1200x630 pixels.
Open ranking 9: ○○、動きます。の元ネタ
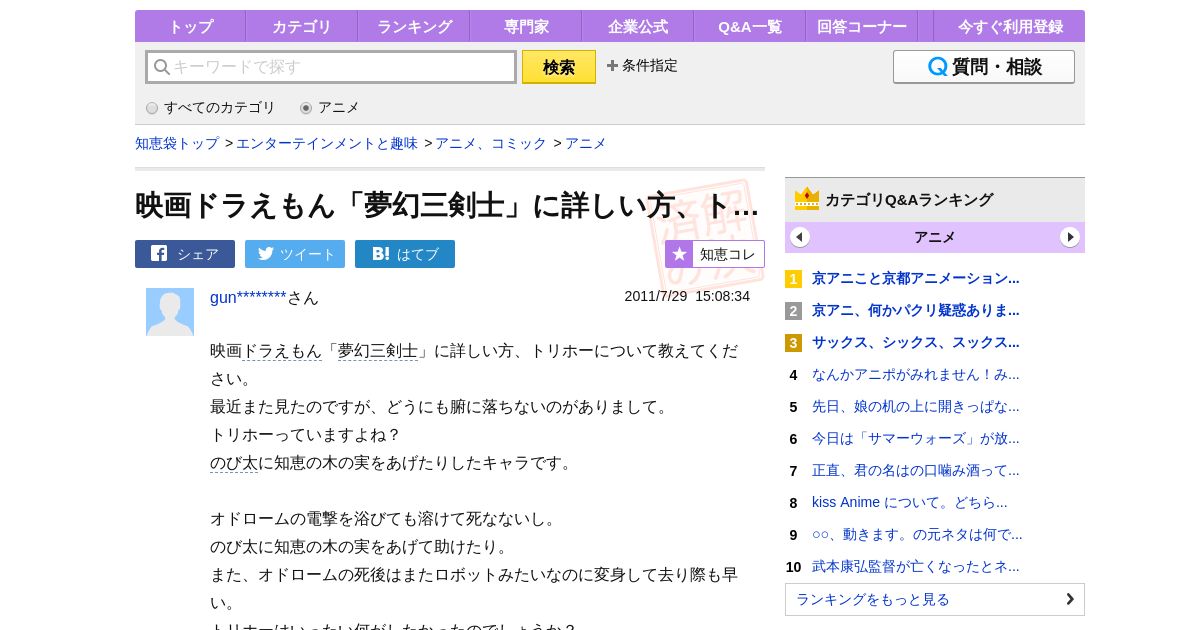917,534
